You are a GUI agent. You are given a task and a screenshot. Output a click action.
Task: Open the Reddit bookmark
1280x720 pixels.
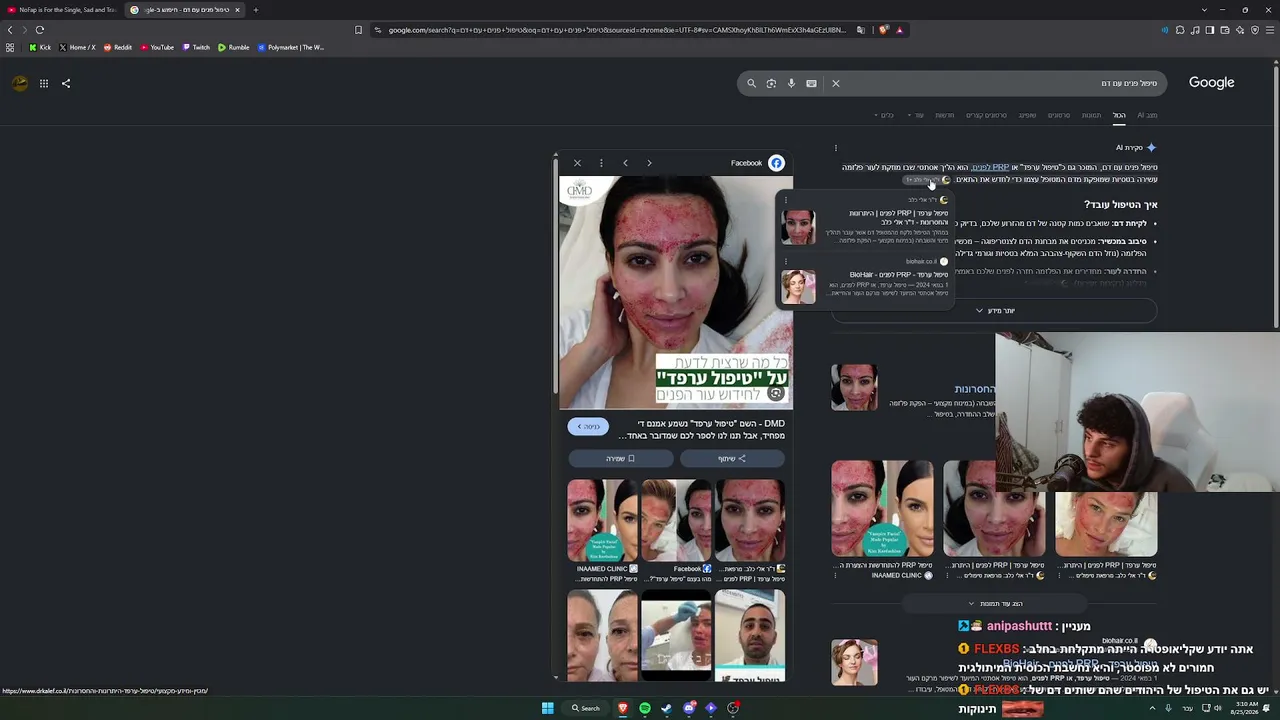(x=118, y=47)
